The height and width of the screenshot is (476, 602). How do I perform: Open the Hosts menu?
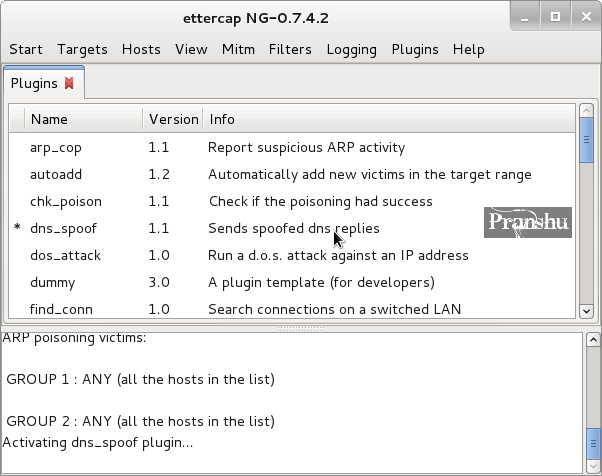pos(141,50)
